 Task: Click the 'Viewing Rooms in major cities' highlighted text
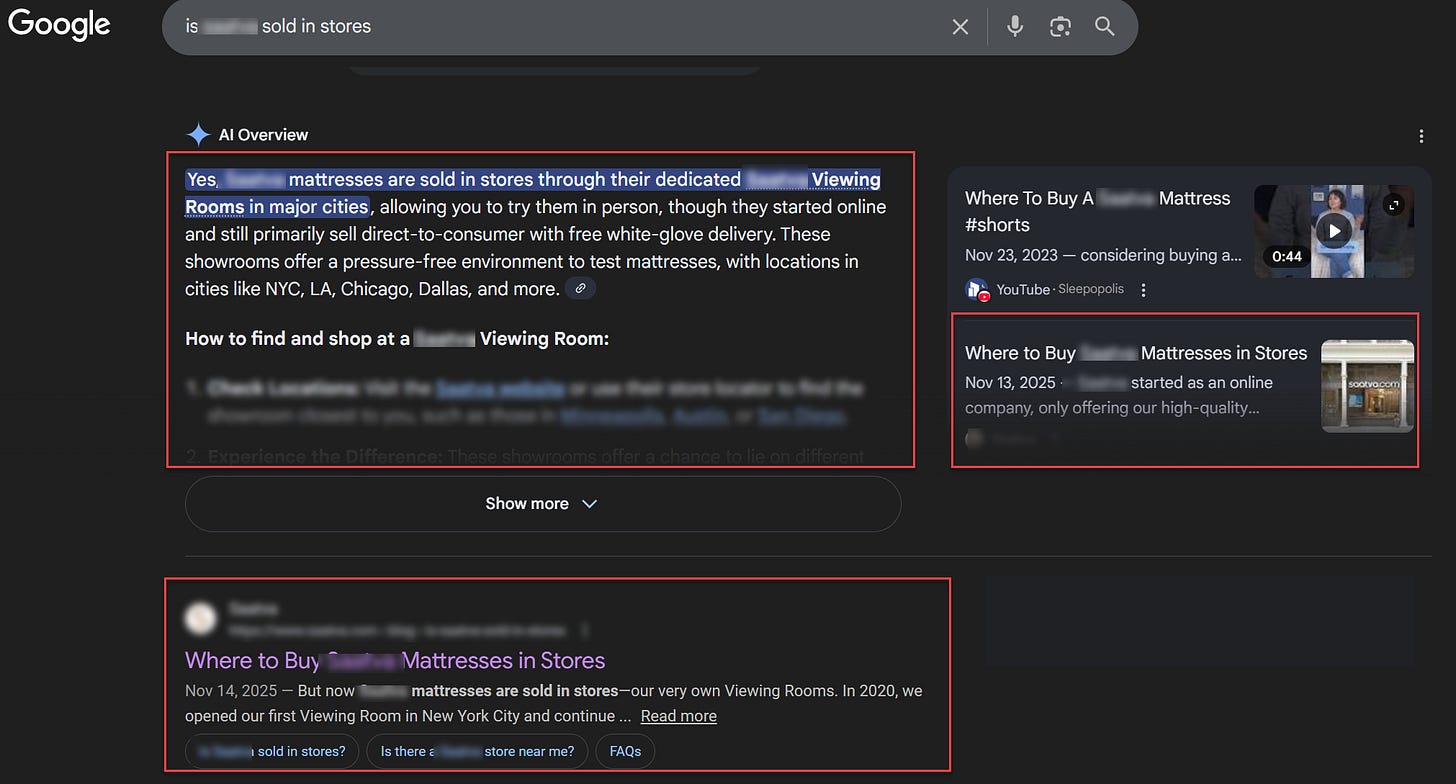[x=533, y=193]
